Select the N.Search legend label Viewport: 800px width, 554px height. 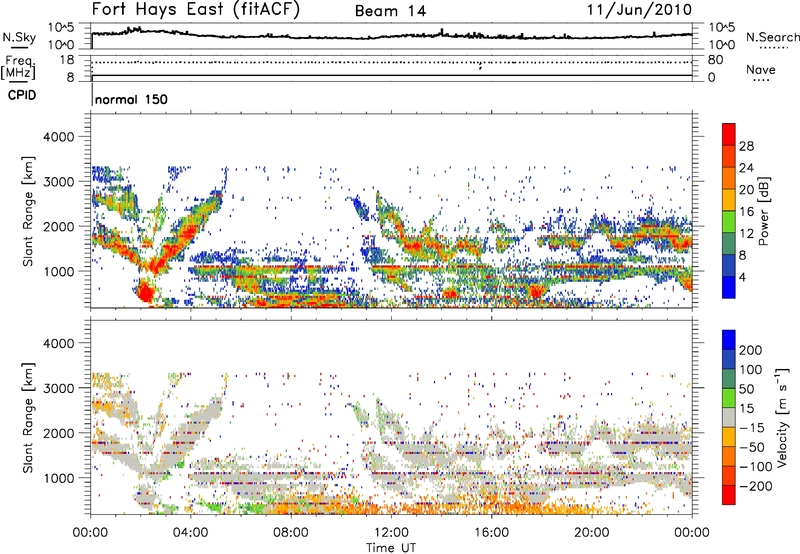pyautogui.click(x=772, y=37)
